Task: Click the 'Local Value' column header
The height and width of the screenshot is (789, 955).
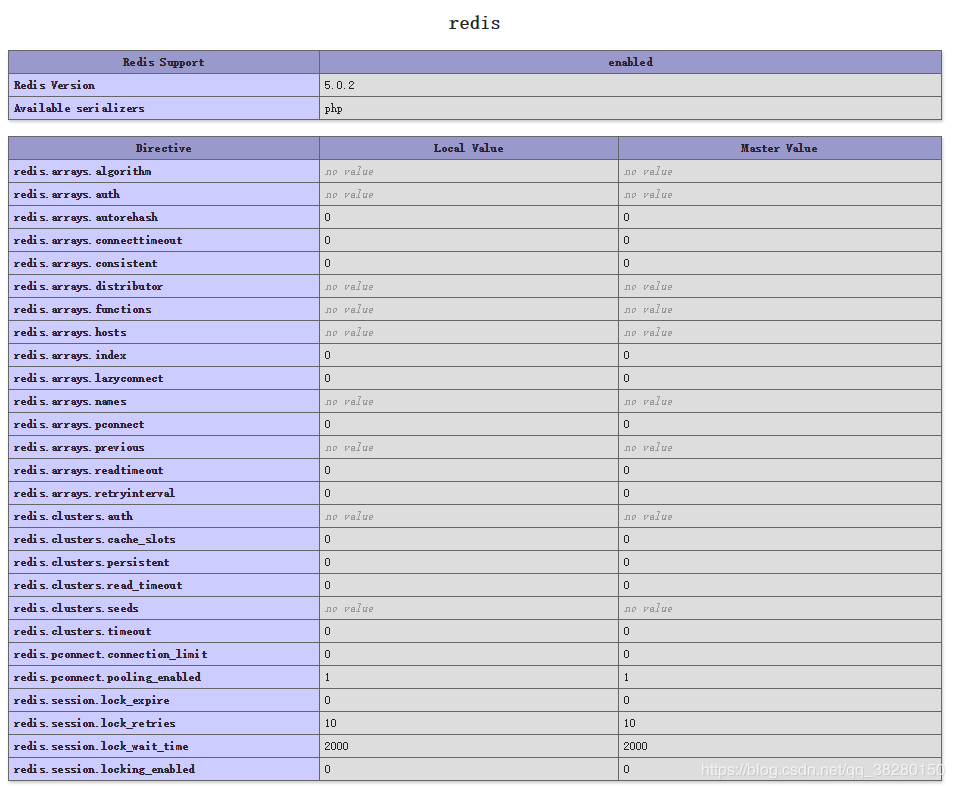Action: coord(469,148)
